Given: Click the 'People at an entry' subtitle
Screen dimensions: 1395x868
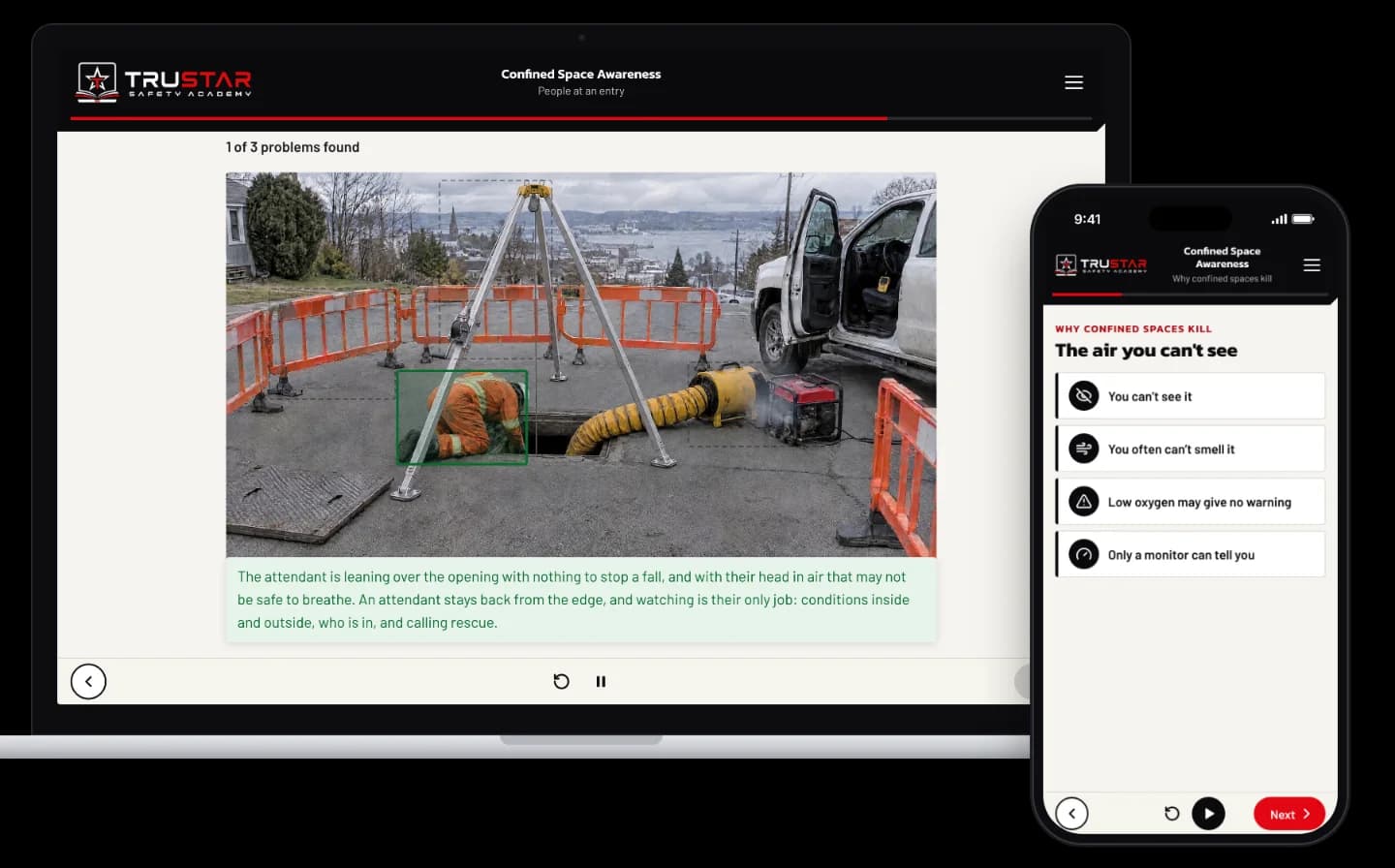Looking at the screenshot, I should (581, 91).
